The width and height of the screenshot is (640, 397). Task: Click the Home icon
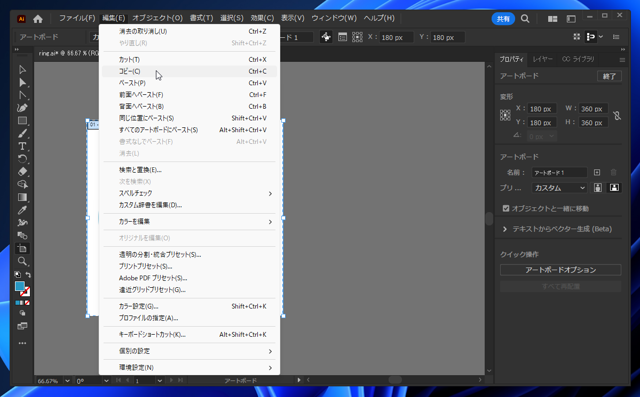tap(38, 19)
